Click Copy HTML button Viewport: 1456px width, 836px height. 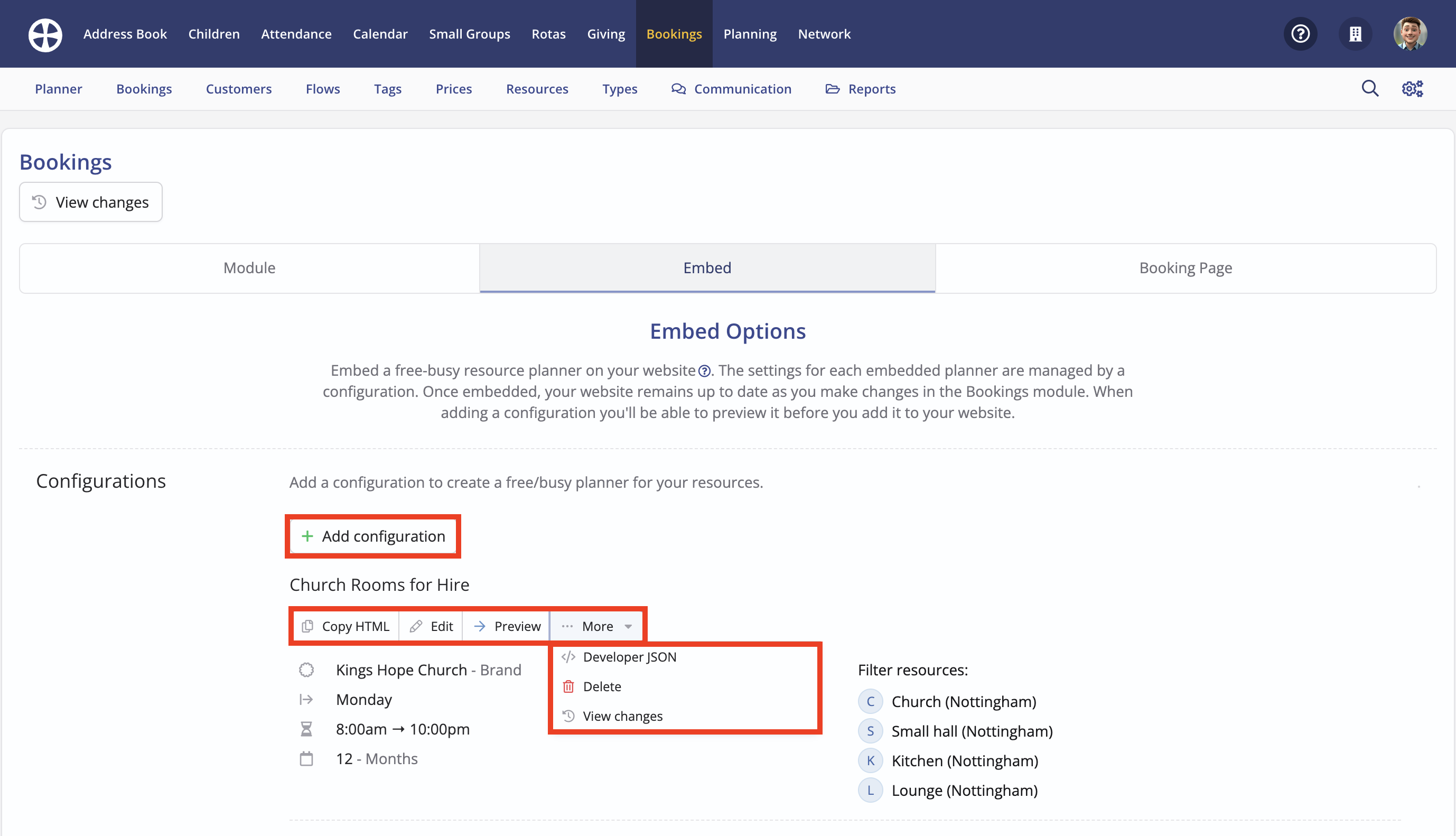[x=346, y=626]
